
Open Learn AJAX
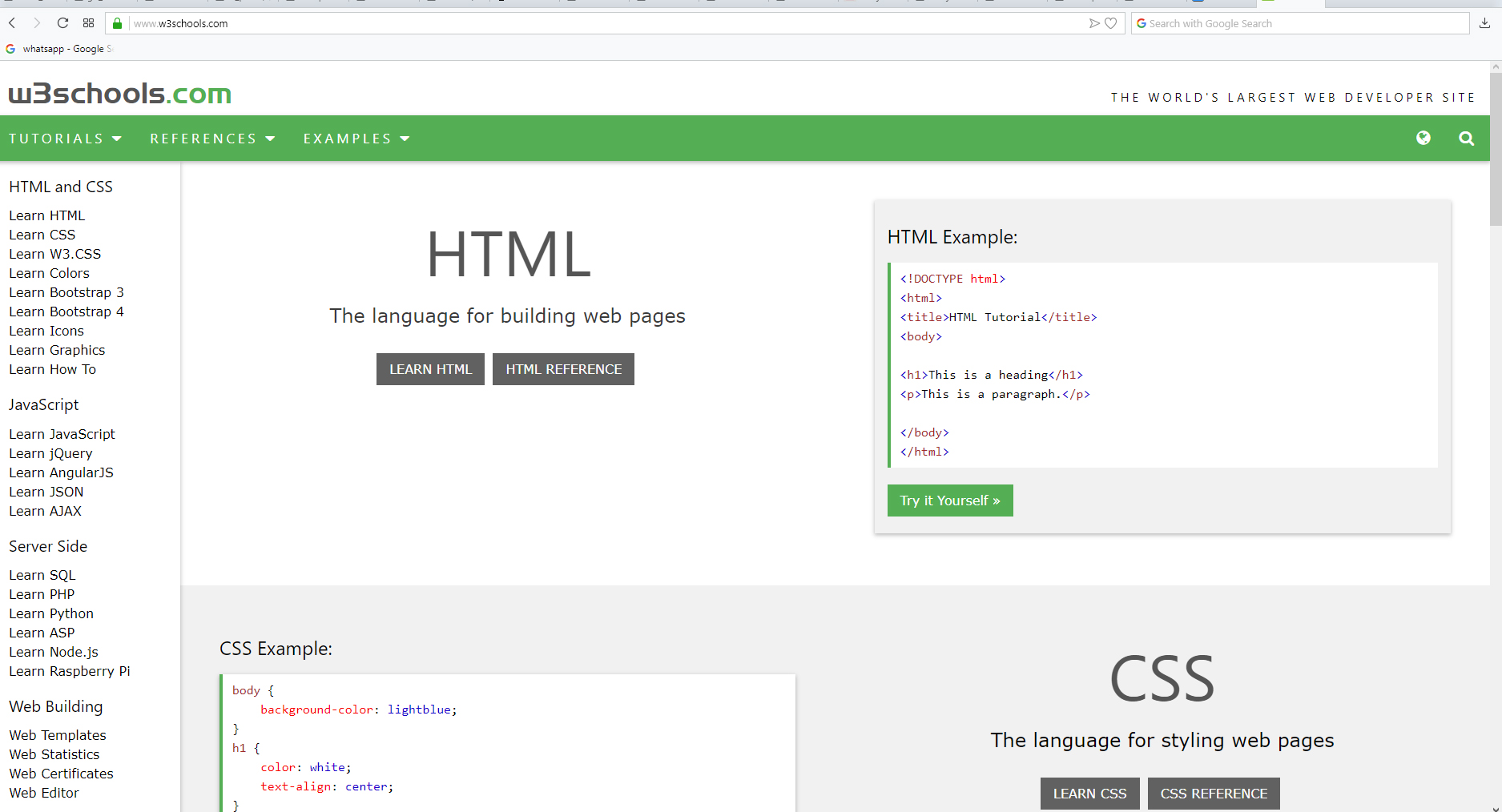(x=46, y=511)
